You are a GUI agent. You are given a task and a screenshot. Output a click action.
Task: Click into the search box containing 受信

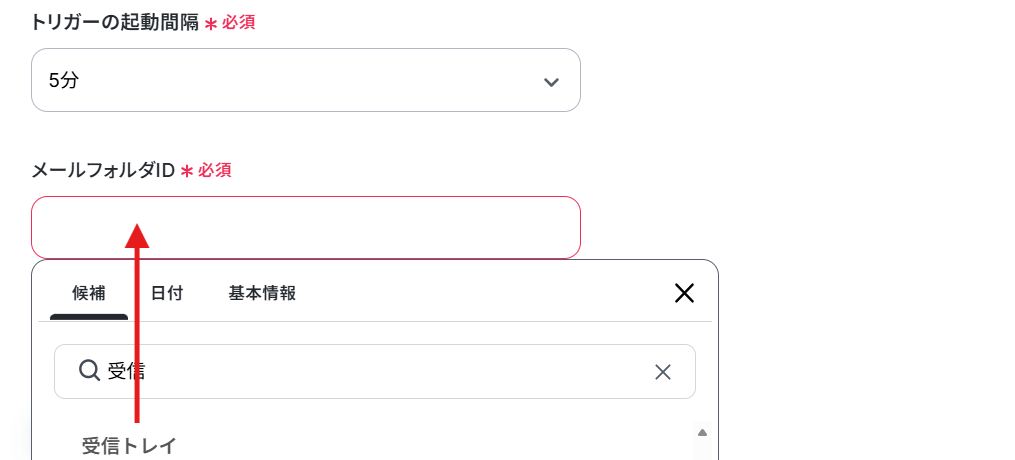point(375,371)
